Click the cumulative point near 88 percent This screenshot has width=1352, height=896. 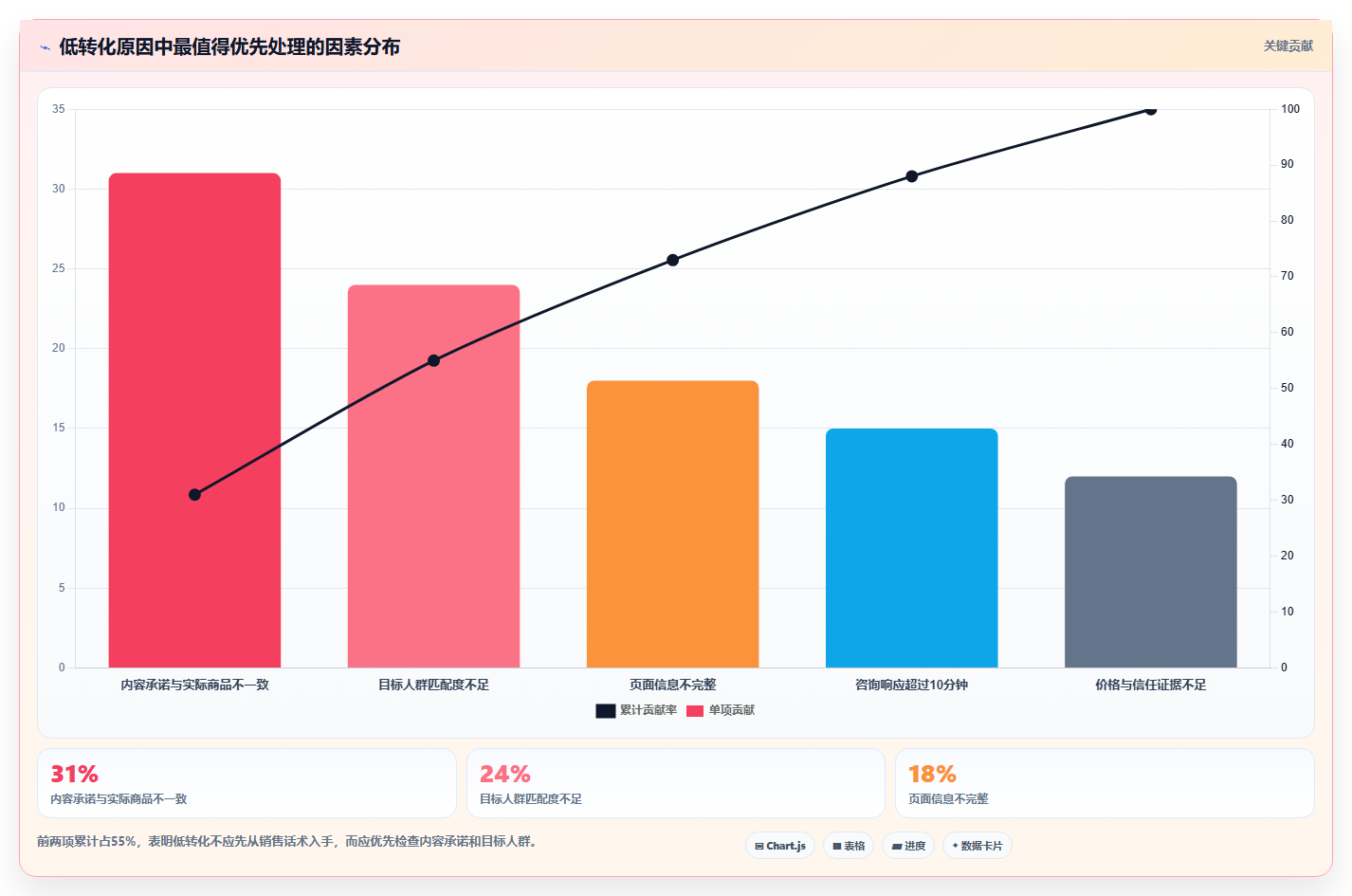pos(912,176)
